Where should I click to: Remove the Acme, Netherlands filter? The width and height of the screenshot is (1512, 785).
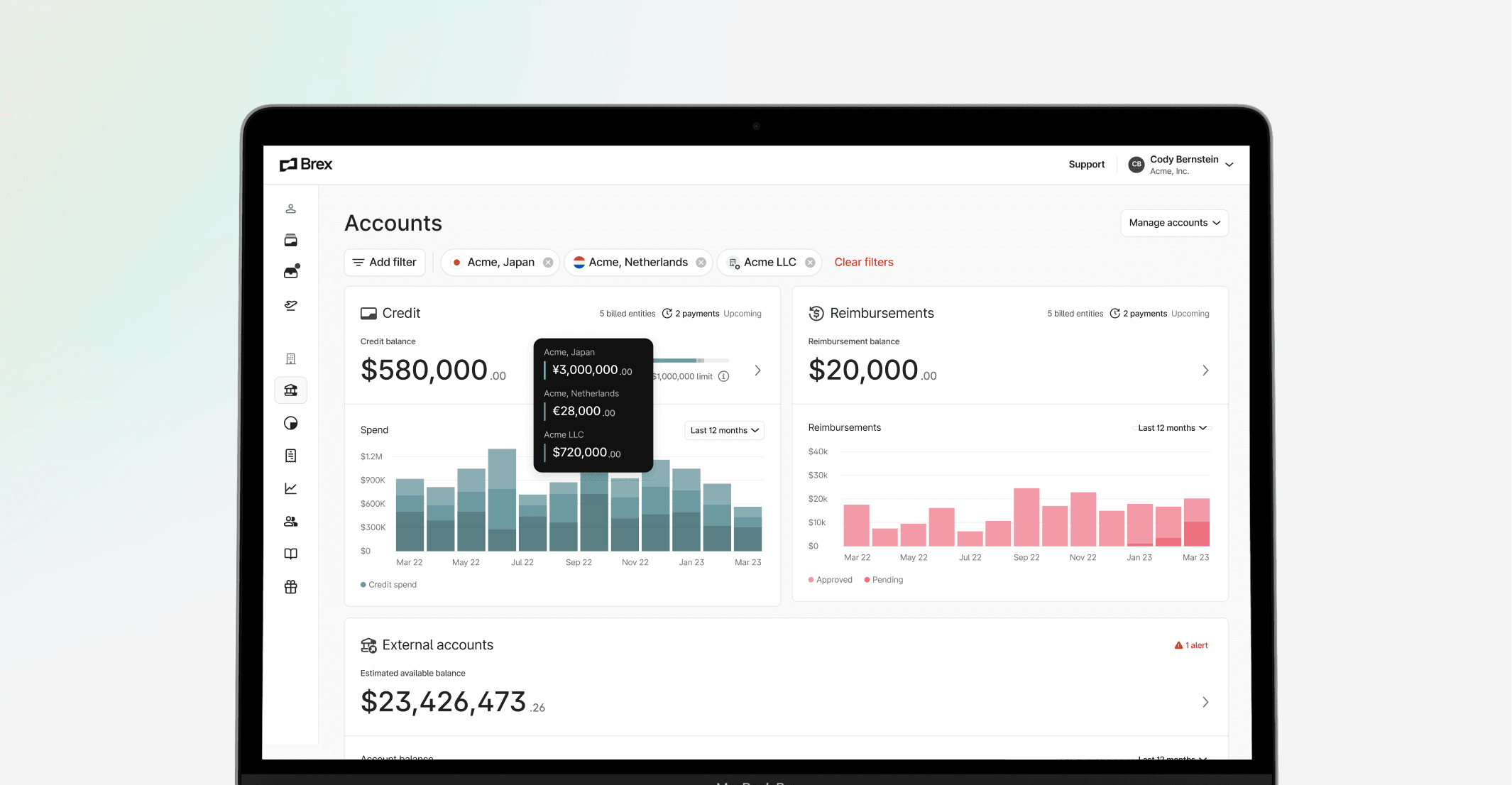(701, 263)
